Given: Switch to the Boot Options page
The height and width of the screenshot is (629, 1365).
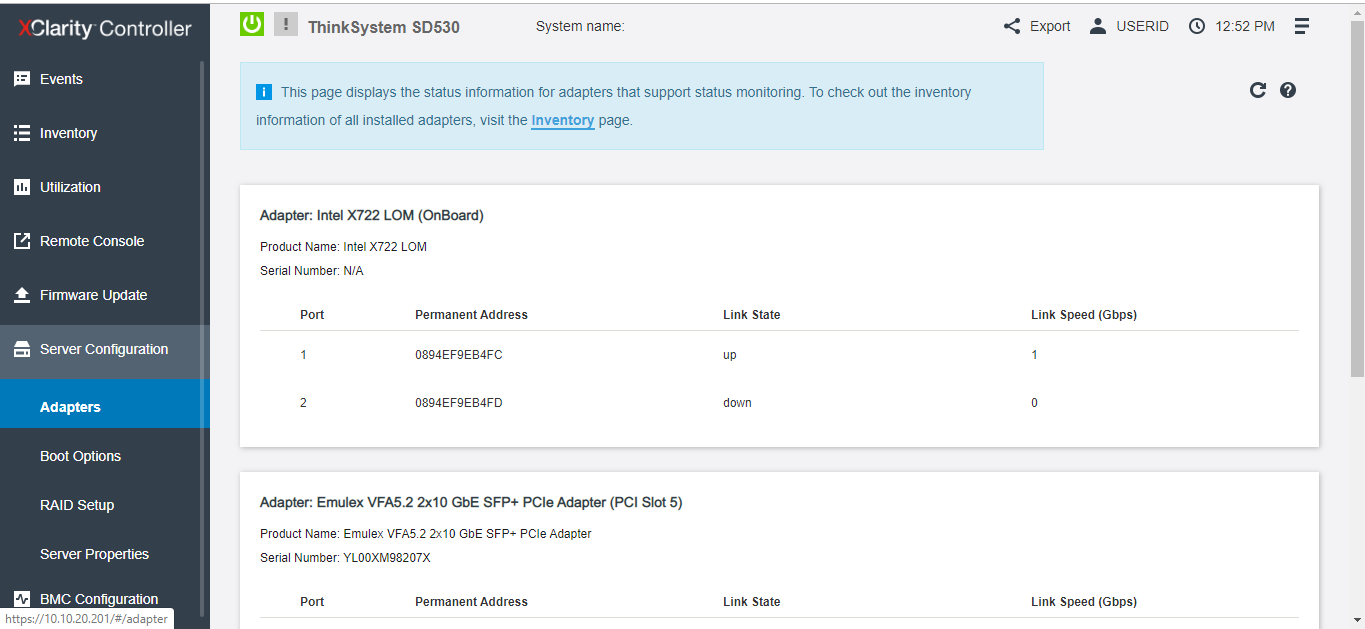Looking at the screenshot, I should [x=81, y=455].
